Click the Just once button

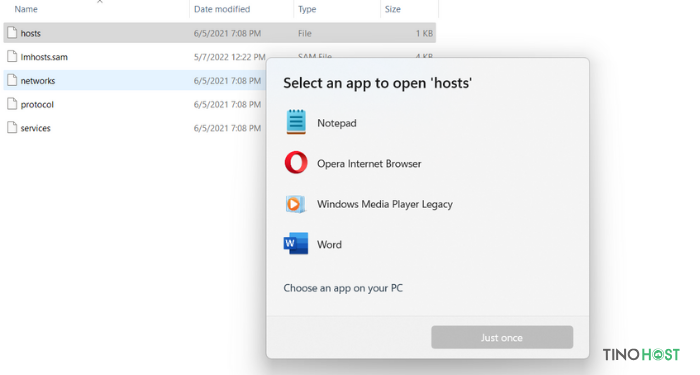[502, 337]
